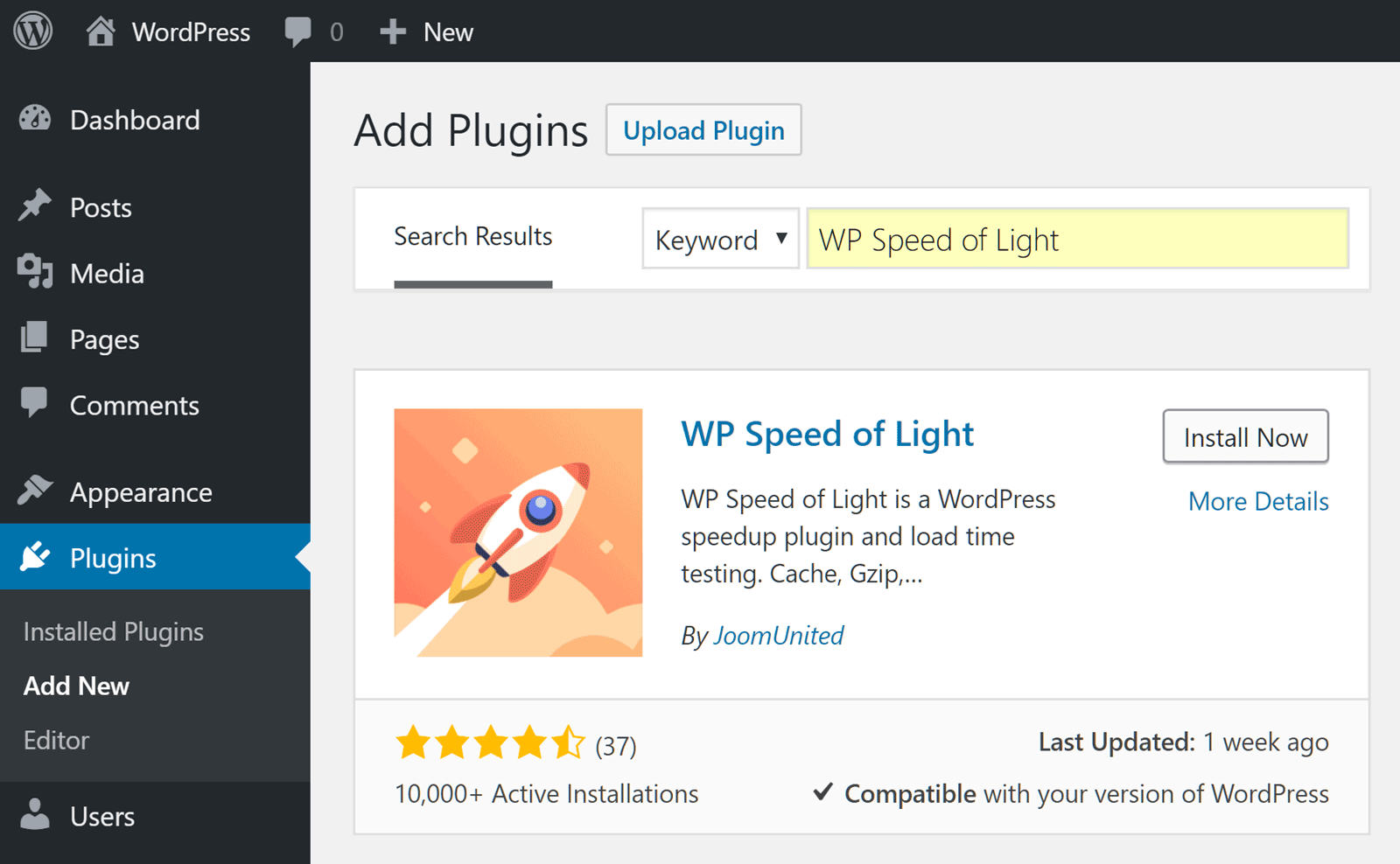This screenshot has height=864, width=1400.
Task: Click the Pages sidebar icon
Action: pyautogui.click(x=35, y=338)
